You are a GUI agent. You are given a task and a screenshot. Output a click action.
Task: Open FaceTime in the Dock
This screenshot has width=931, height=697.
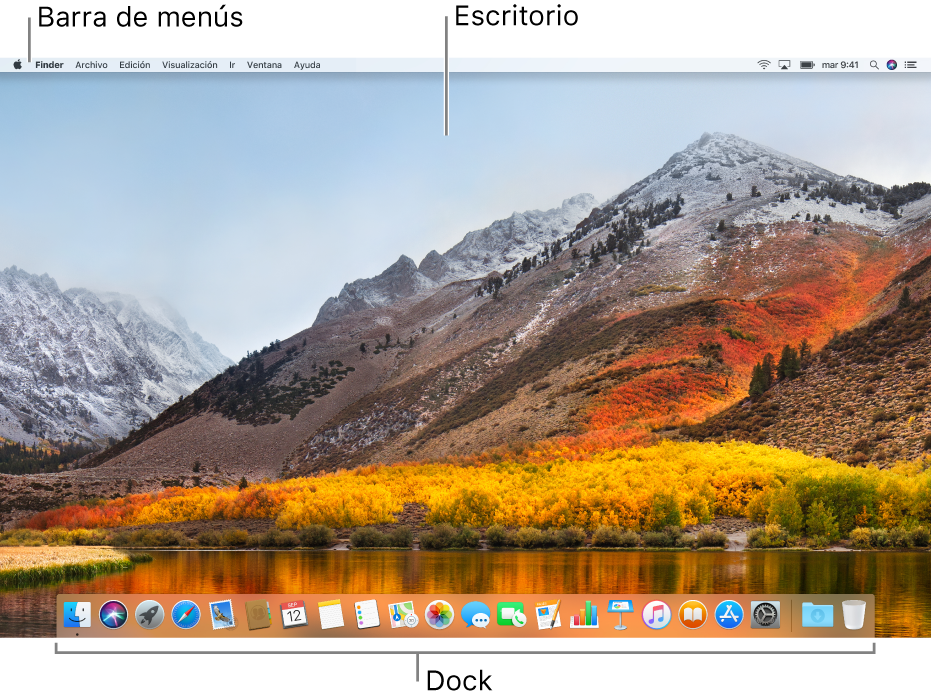point(511,615)
